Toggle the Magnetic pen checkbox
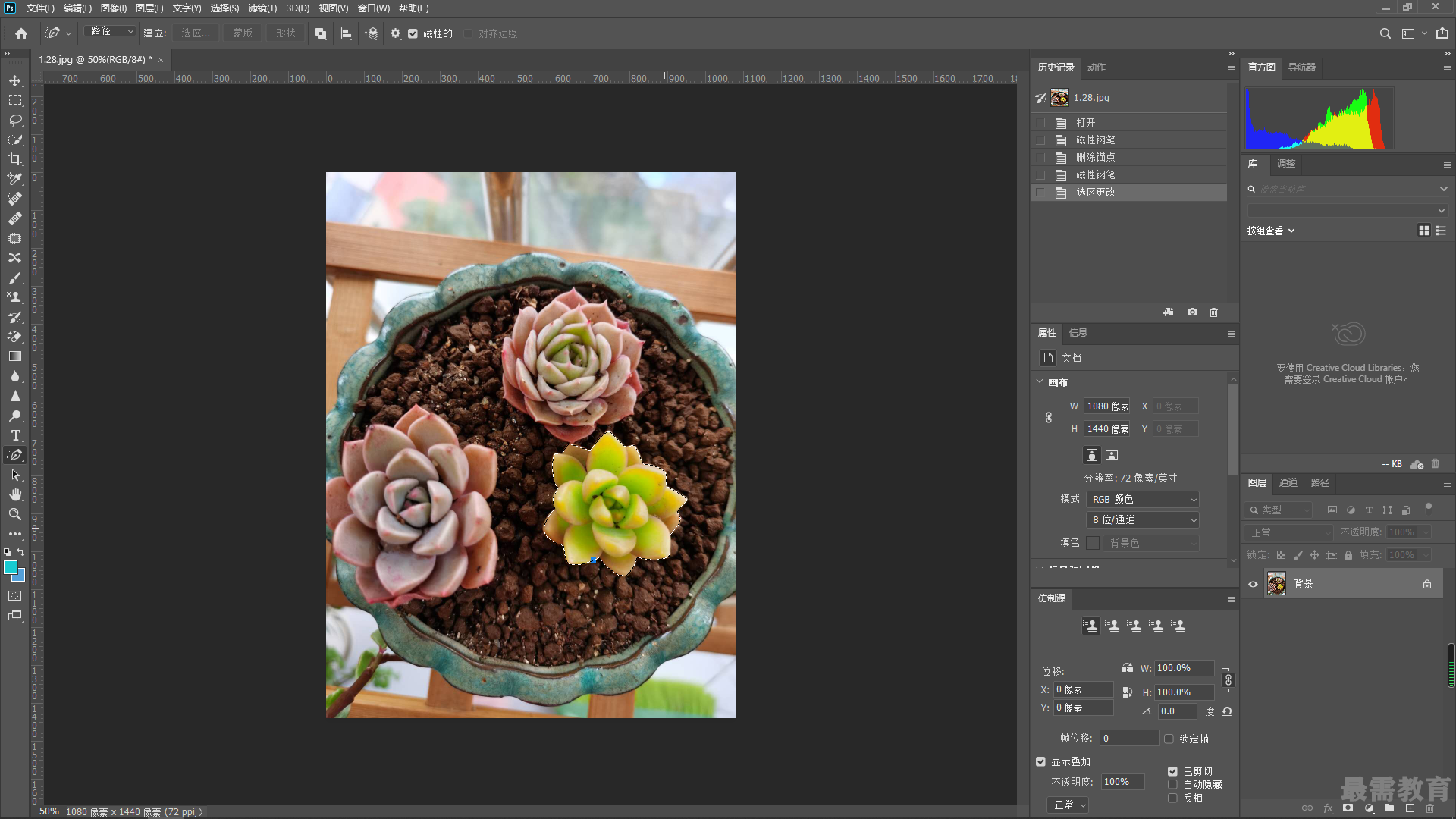Viewport: 1456px width, 819px height. click(413, 33)
